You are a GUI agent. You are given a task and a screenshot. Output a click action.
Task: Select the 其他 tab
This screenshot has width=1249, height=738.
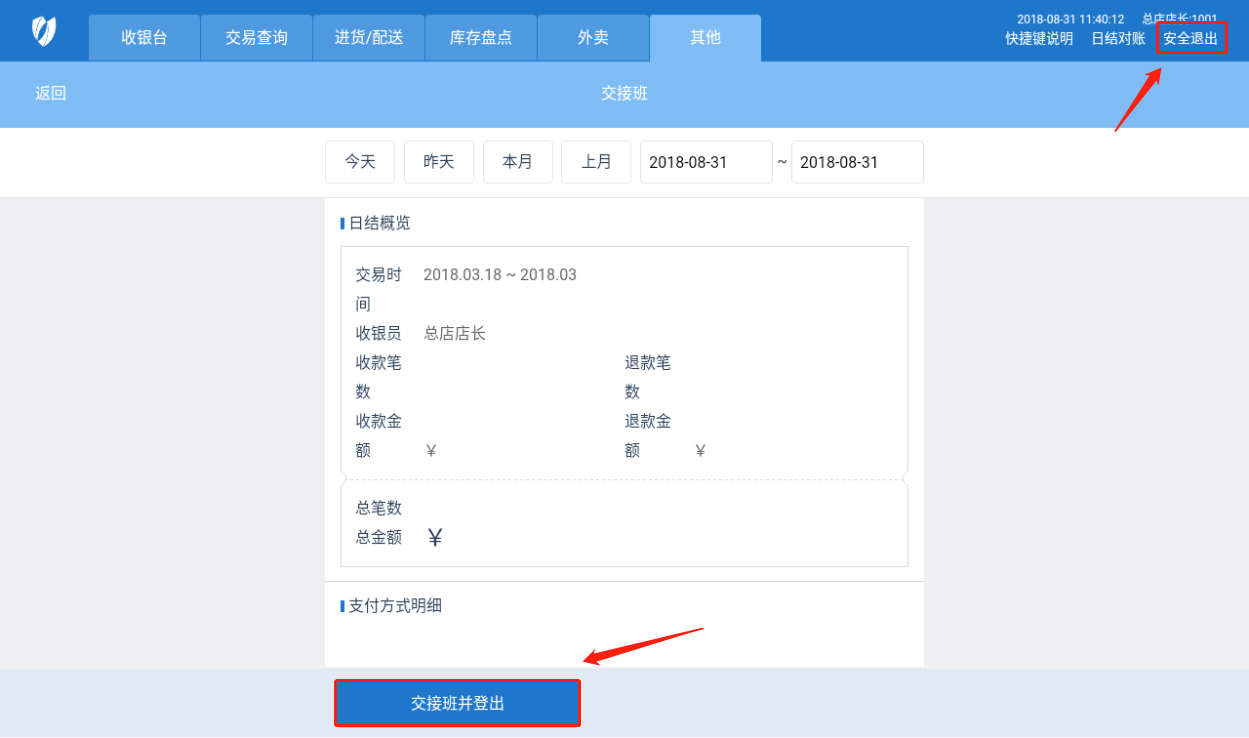point(705,38)
